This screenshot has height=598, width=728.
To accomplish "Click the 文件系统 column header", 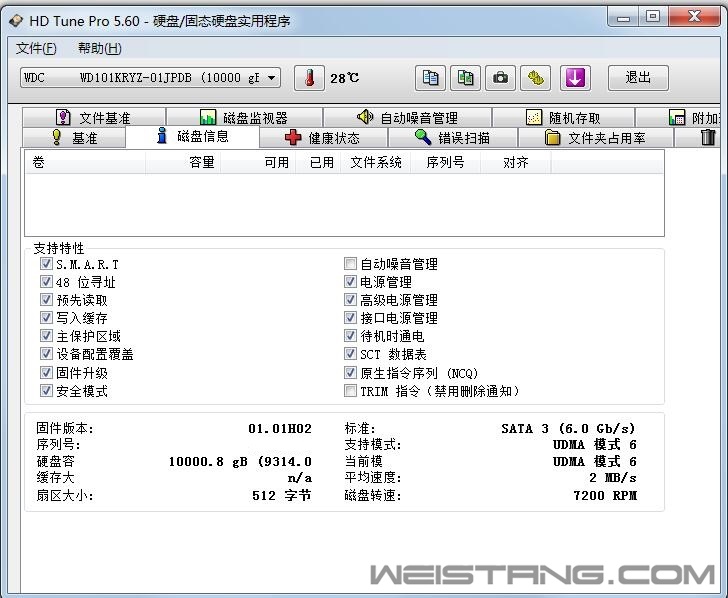I will click(376, 162).
